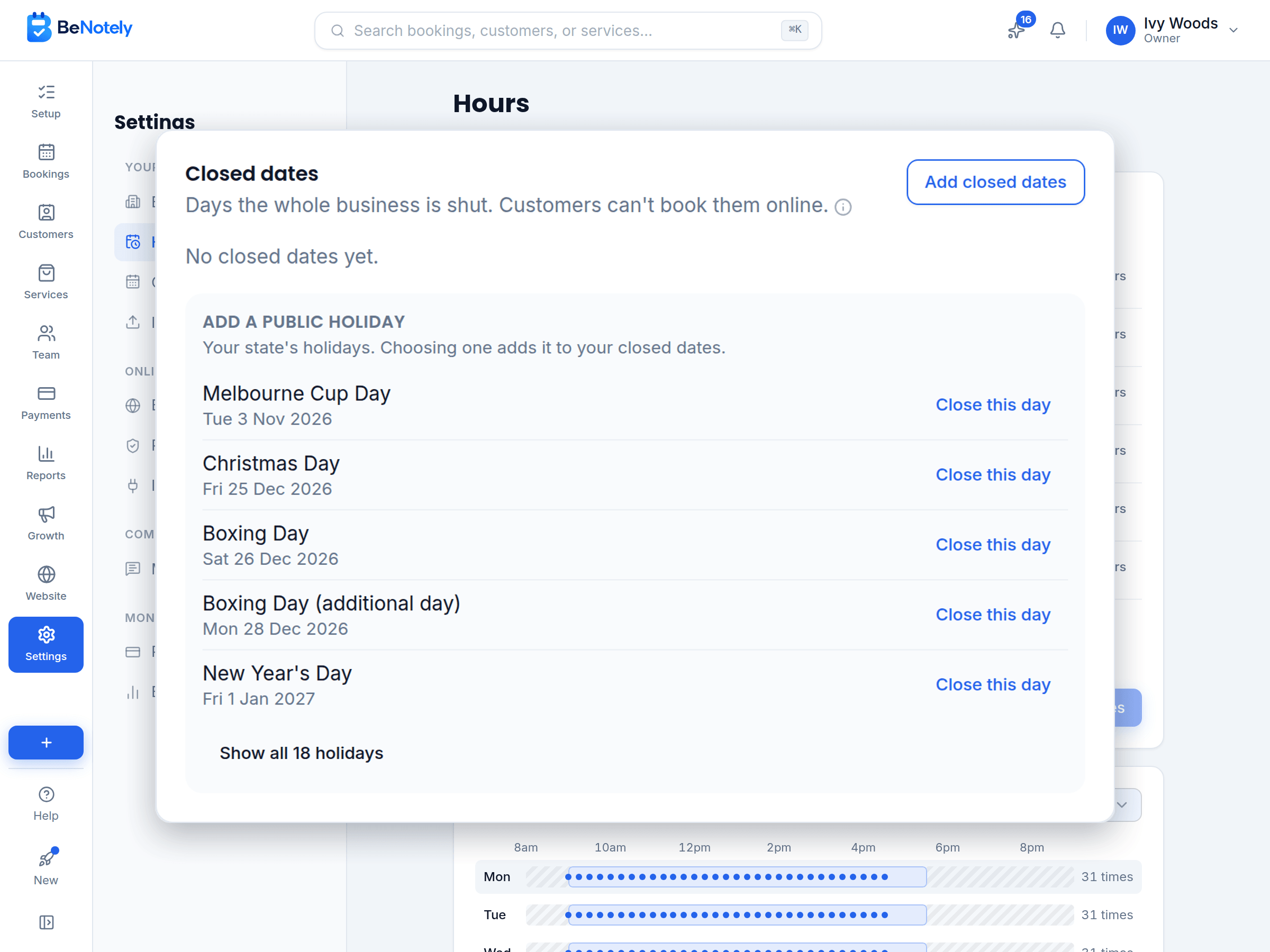Select the Settings gear item
This screenshot has width=1270, height=952.
(46, 644)
